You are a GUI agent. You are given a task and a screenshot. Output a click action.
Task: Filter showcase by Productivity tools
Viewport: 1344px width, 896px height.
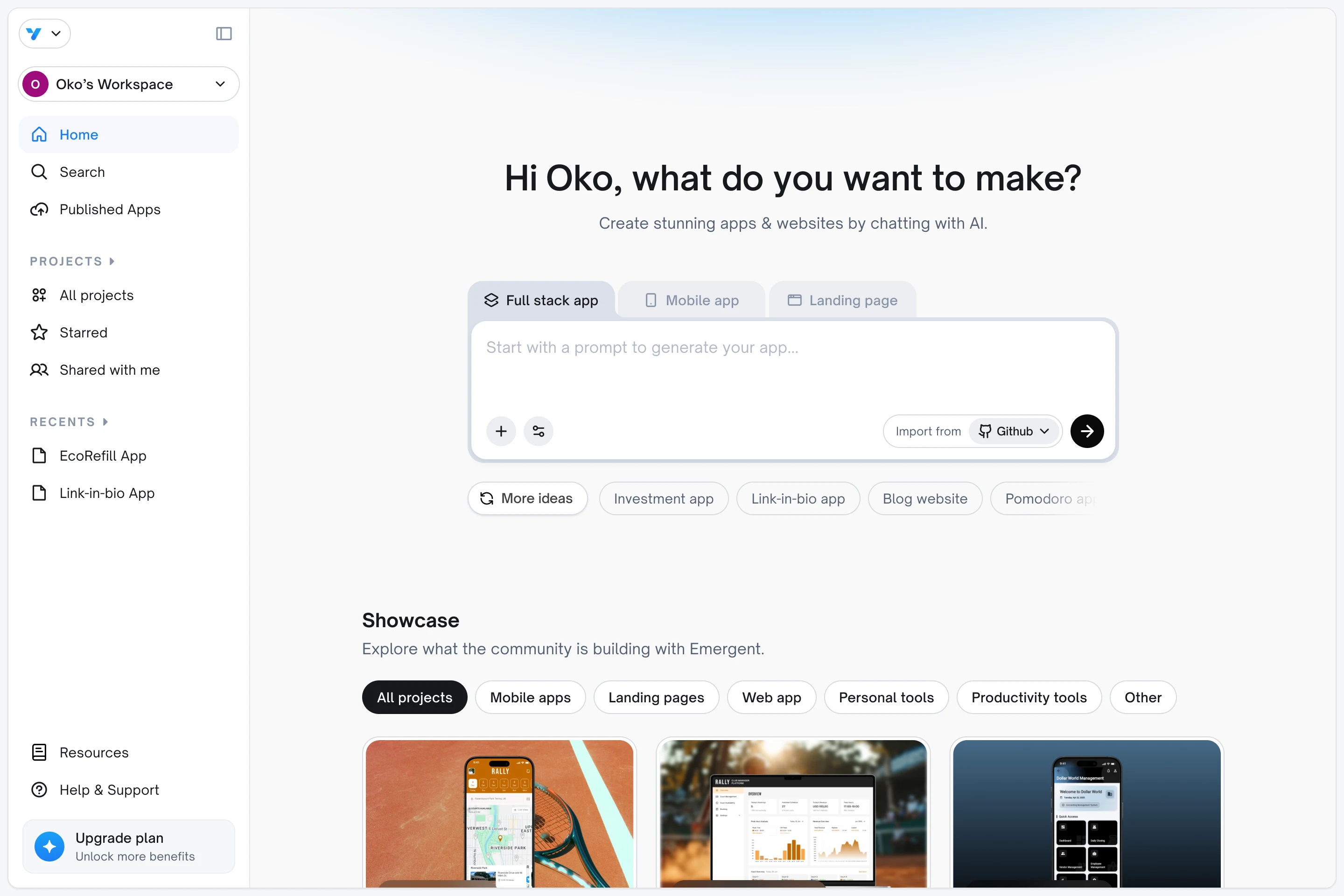[x=1029, y=697]
